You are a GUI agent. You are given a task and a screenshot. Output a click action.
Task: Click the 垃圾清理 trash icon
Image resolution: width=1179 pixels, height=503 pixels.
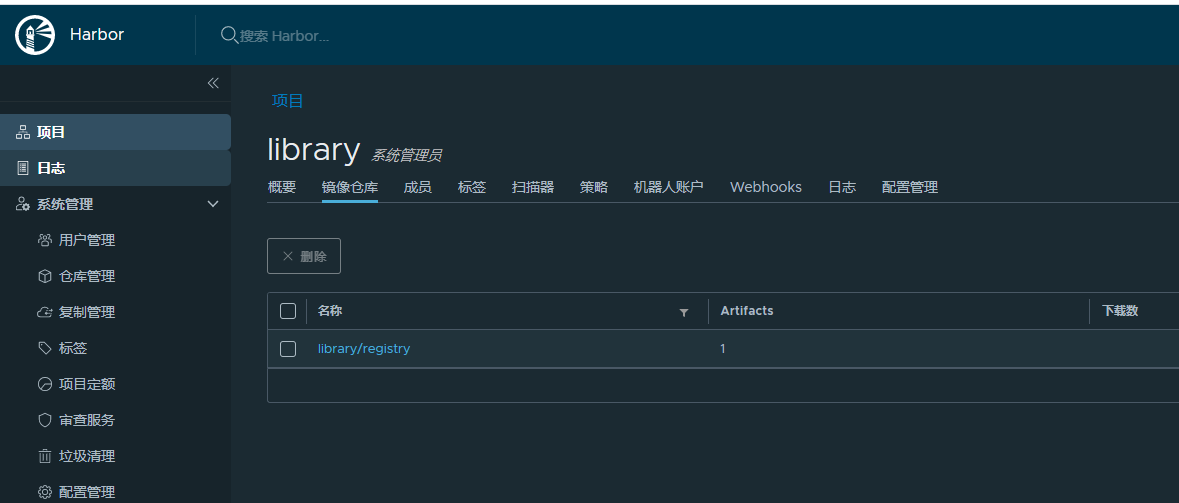coord(44,456)
